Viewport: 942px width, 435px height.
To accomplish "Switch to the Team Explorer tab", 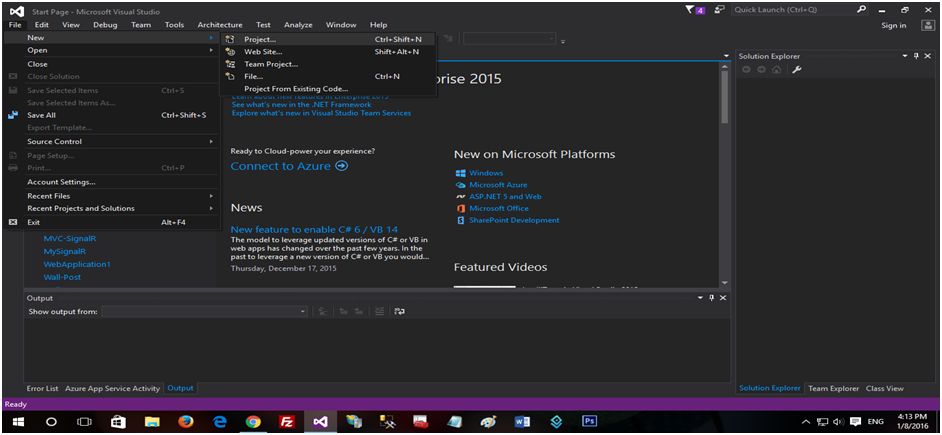I will click(833, 389).
